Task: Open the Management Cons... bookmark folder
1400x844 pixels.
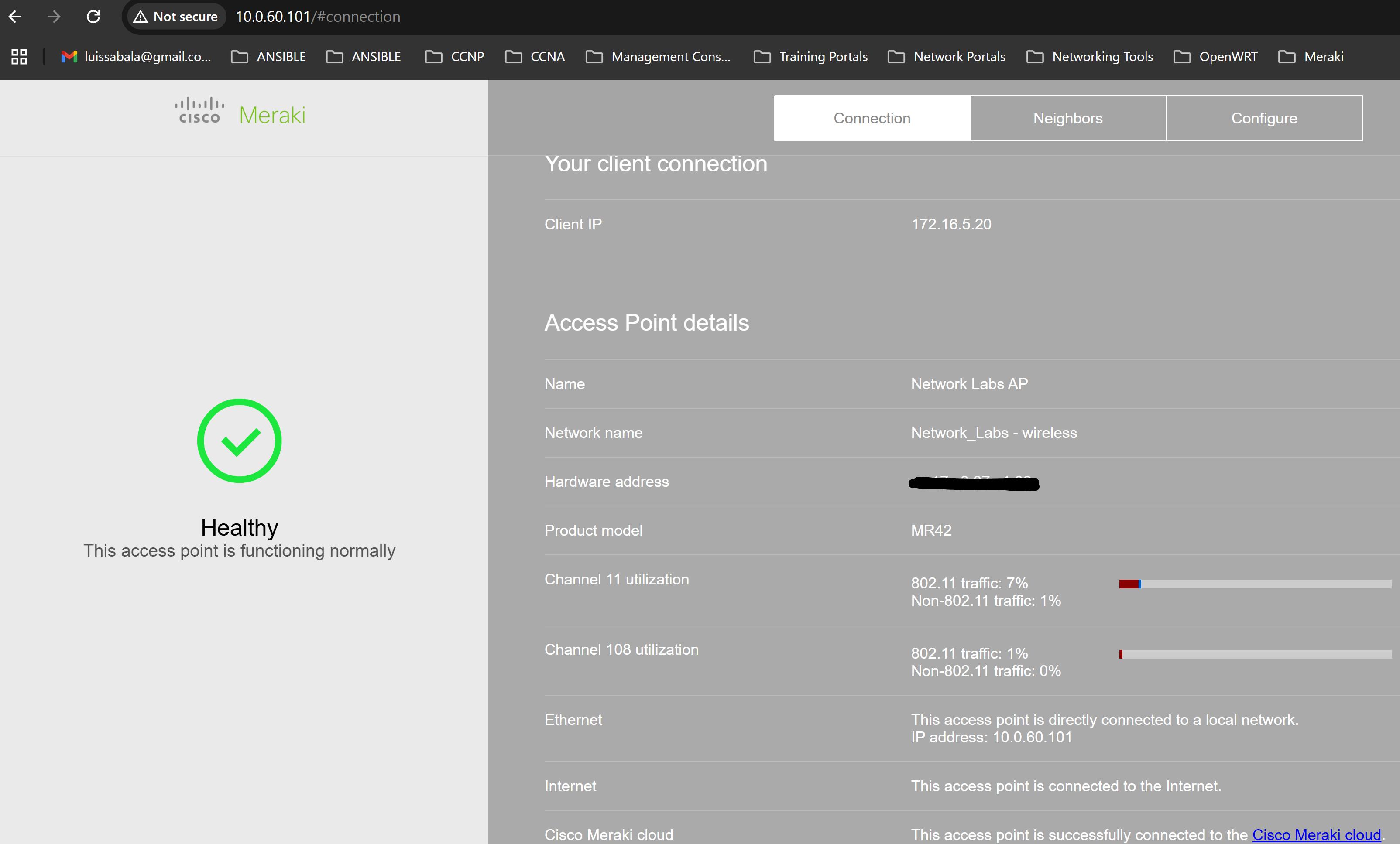Action: [x=658, y=56]
